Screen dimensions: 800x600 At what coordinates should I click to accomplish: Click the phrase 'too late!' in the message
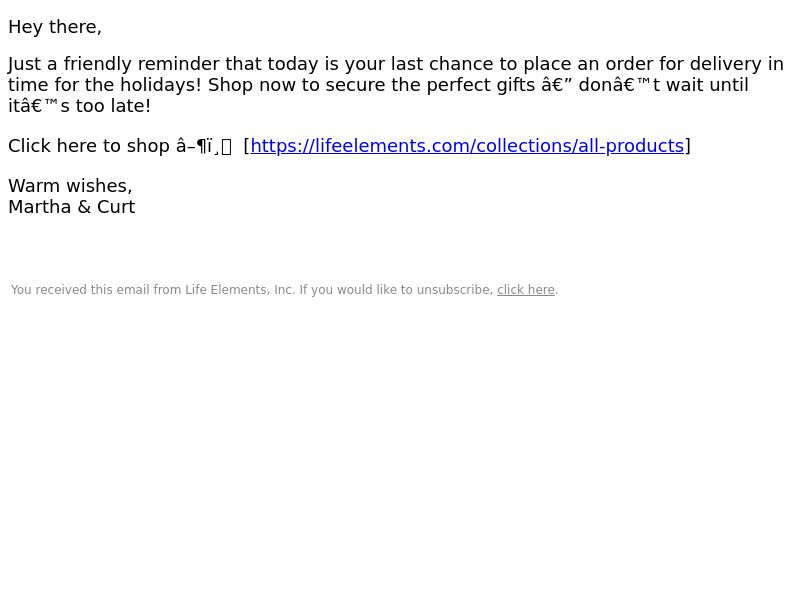113,106
